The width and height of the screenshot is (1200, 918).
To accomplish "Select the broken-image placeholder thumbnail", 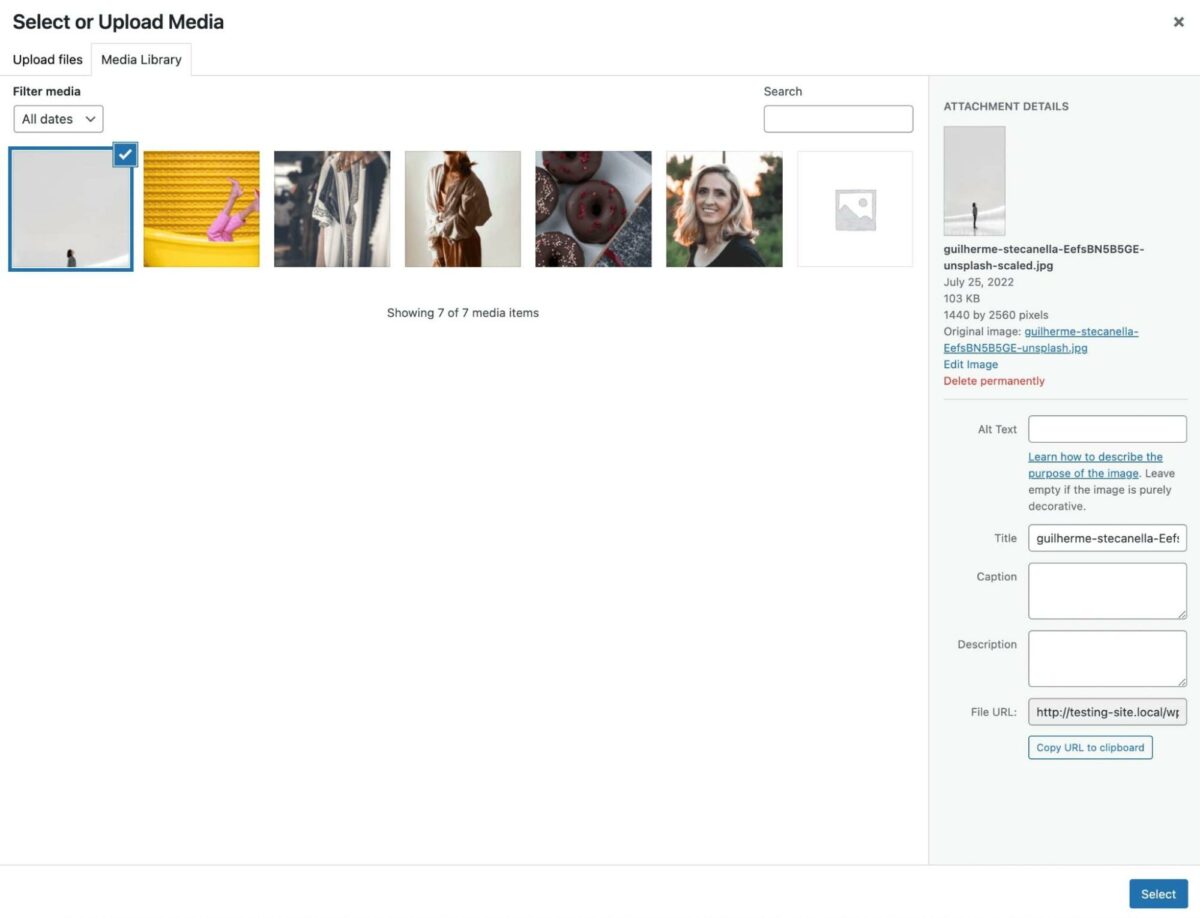I will (x=854, y=208).
